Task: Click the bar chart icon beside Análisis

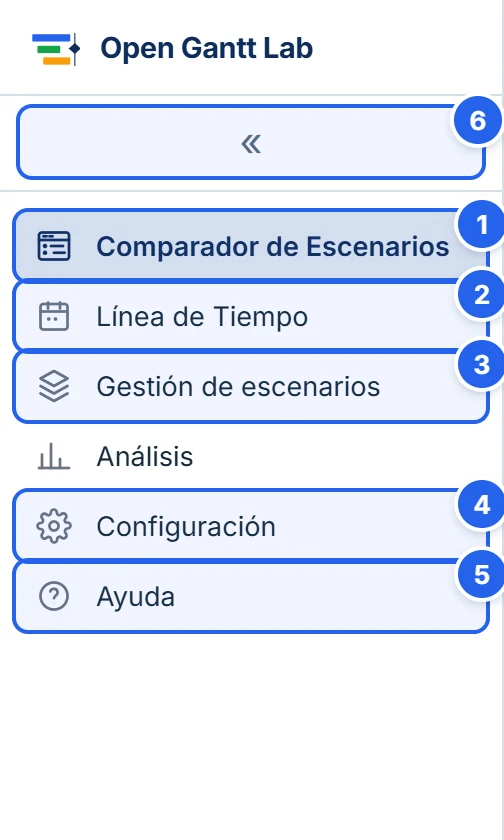Action: 54,456
